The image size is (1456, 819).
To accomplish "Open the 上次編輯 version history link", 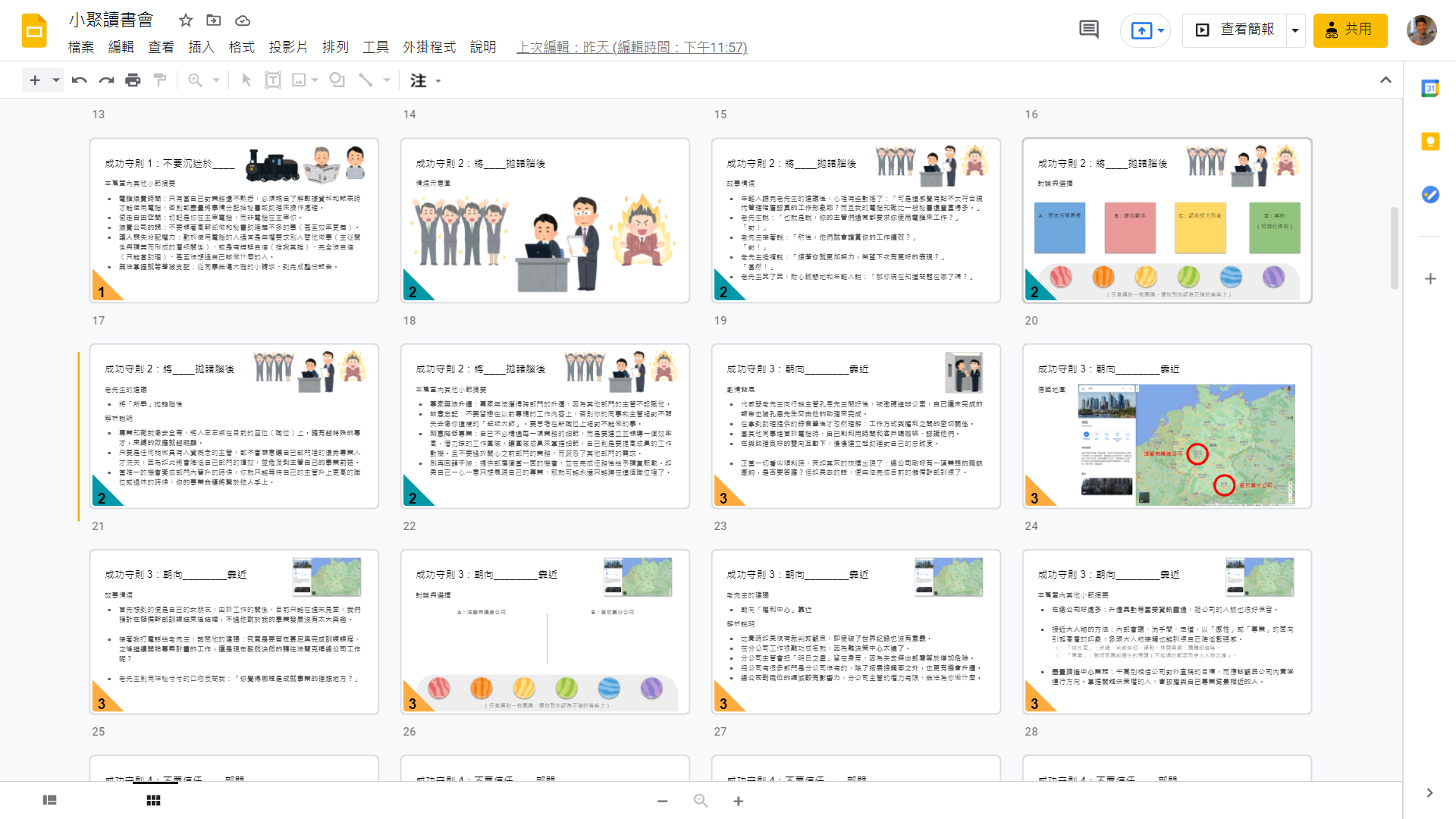I will 632,47.
